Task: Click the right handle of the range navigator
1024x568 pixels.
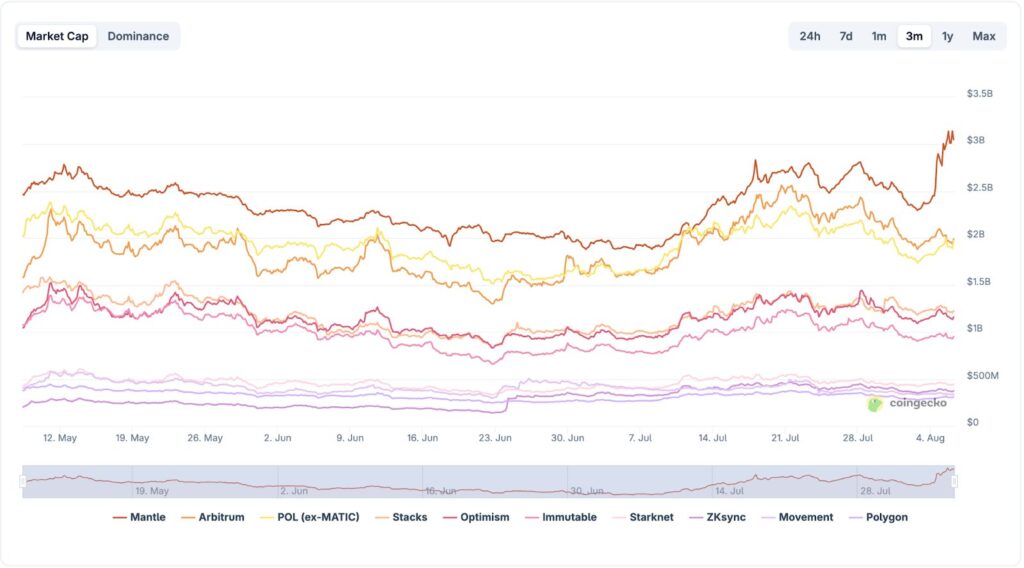Action: 954,481
